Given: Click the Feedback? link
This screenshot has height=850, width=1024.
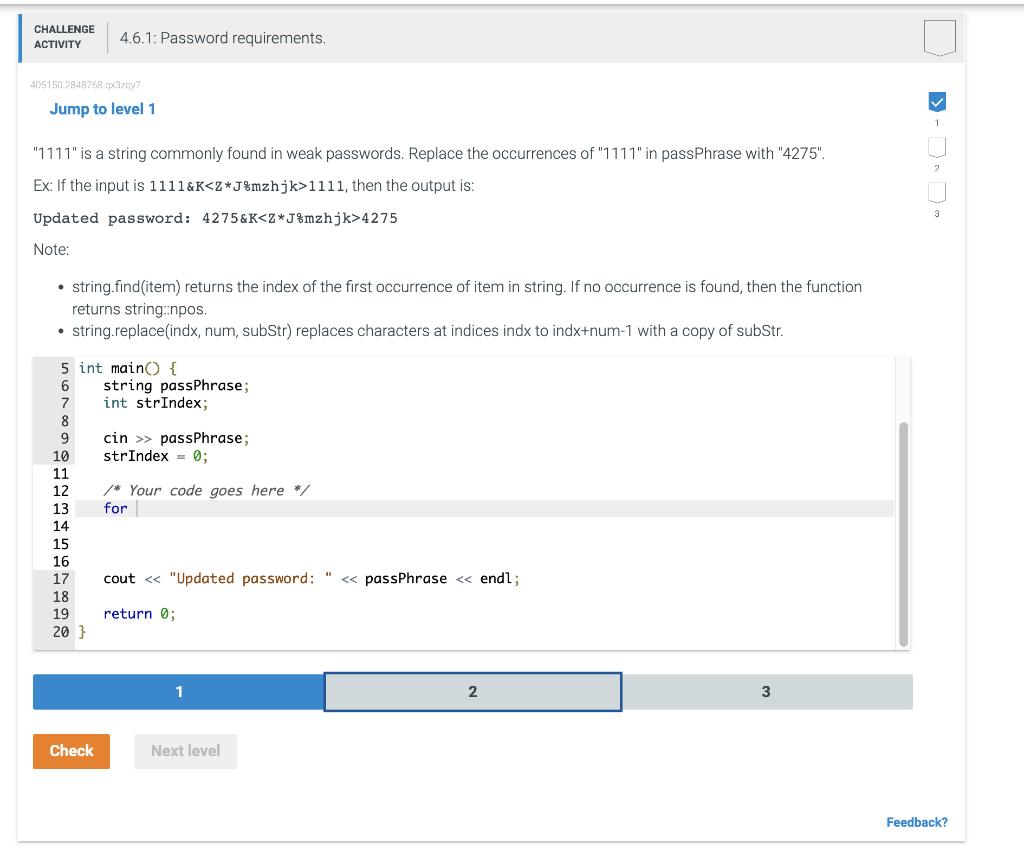Looking at the screenshot, I should point(916,821).
